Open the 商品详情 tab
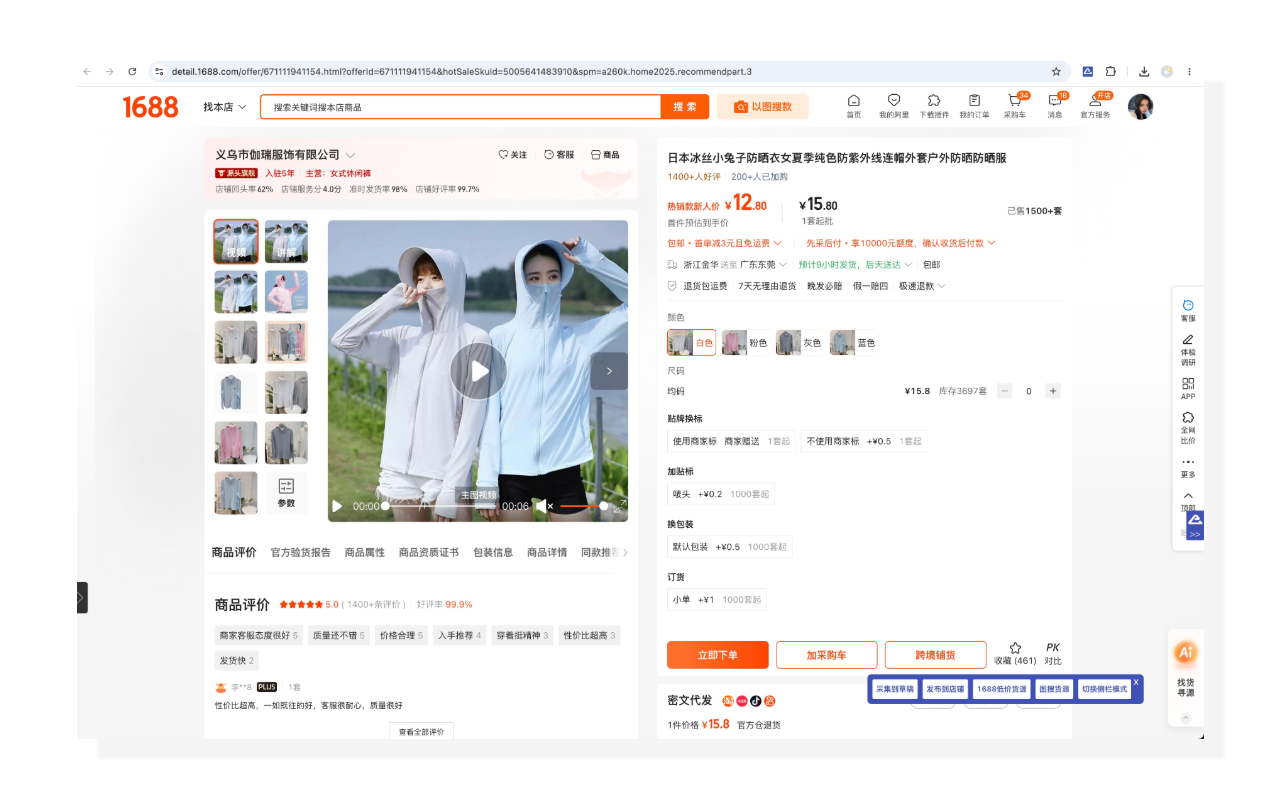The width and height of the screenshot is (1280, 800). point(547,552)
